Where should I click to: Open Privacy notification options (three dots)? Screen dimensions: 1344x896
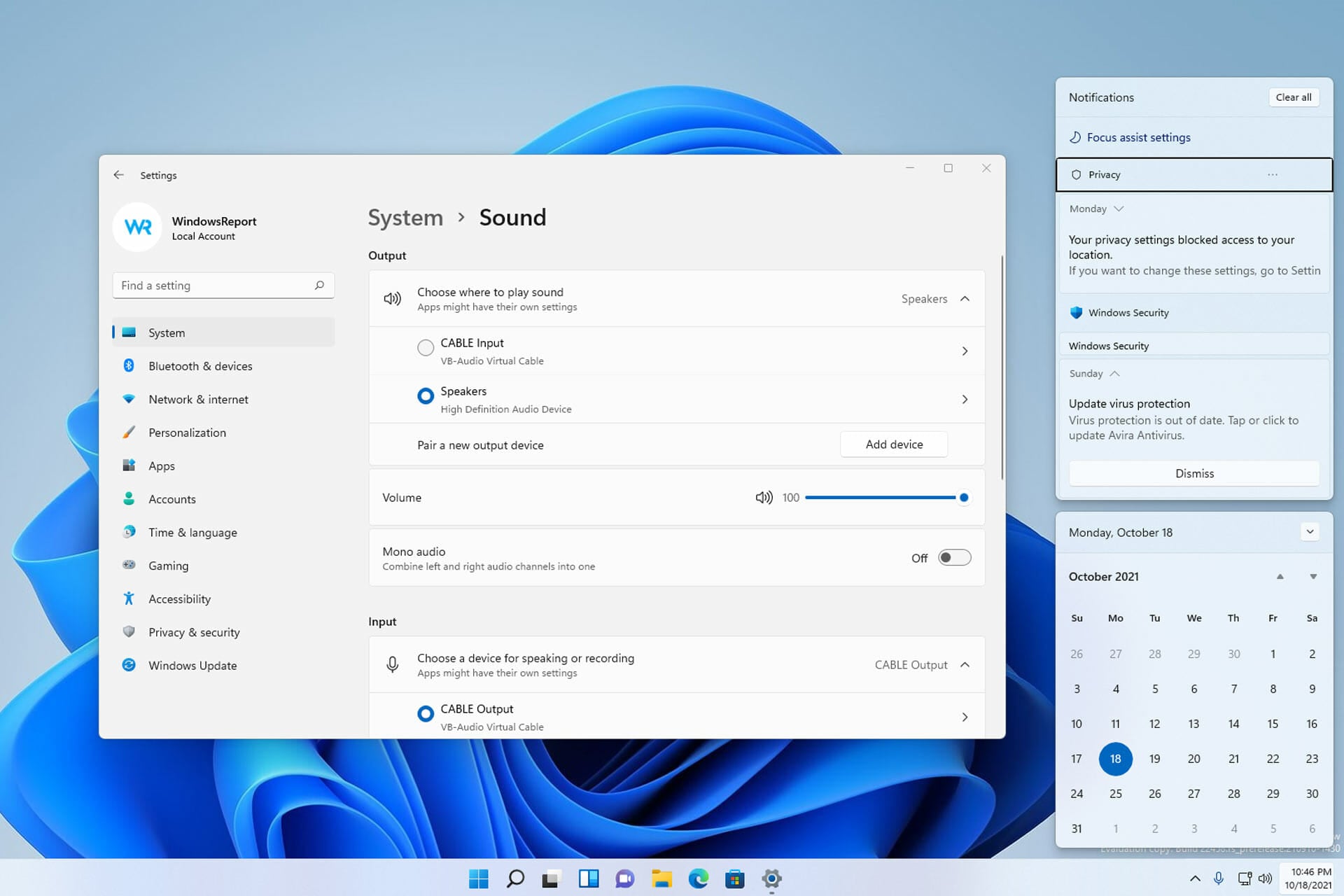coord(1272,174)
